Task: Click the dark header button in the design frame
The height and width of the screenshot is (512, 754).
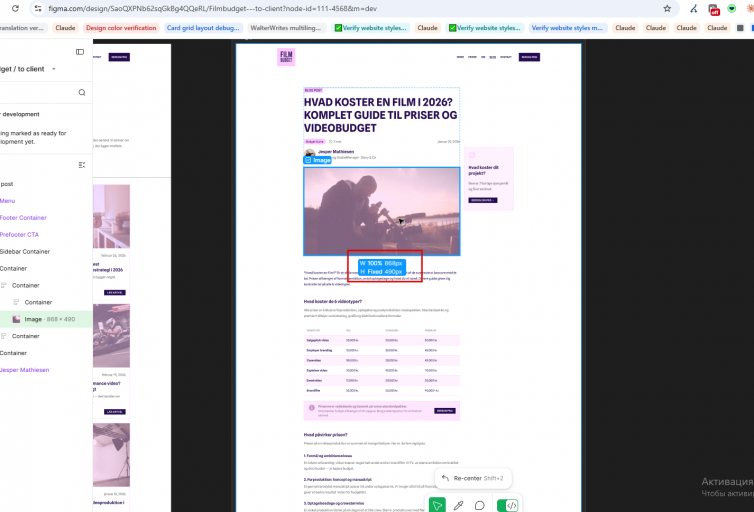Action: (x=529, y=57)
